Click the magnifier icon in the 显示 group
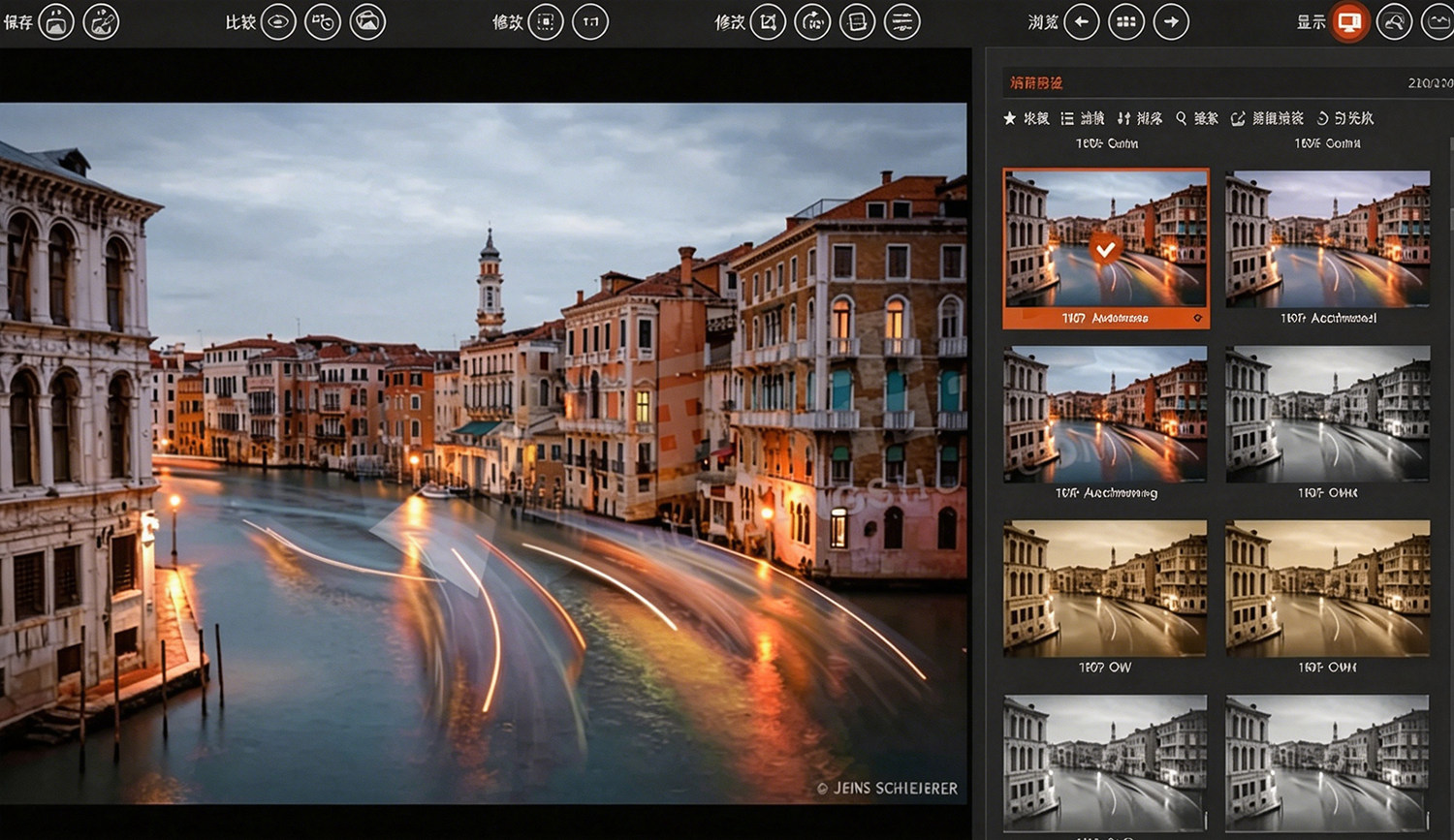 [1394, 21]
